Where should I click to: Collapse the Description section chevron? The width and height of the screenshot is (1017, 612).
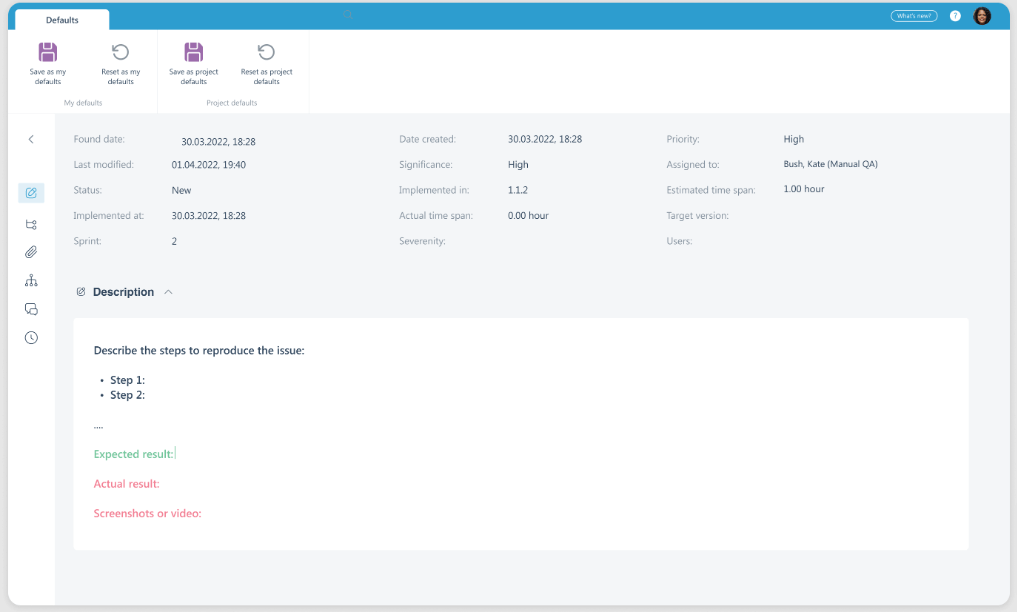[168, 292]
